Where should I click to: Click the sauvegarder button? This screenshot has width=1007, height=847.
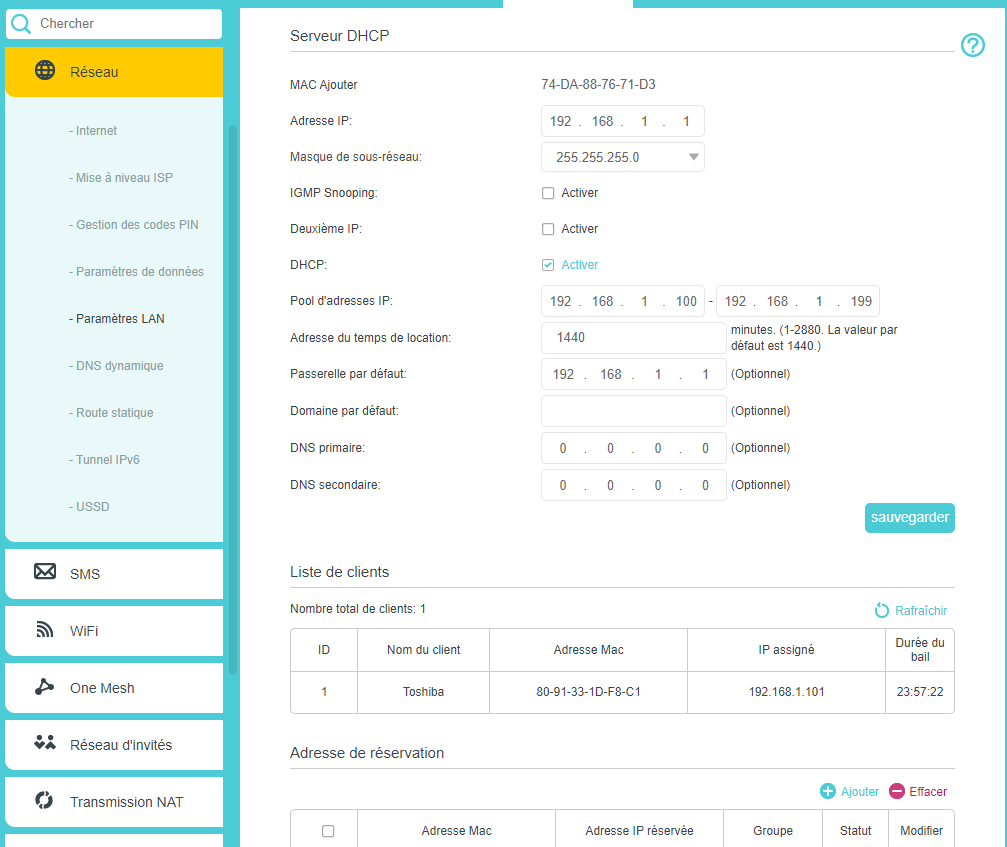coord(909,518)
